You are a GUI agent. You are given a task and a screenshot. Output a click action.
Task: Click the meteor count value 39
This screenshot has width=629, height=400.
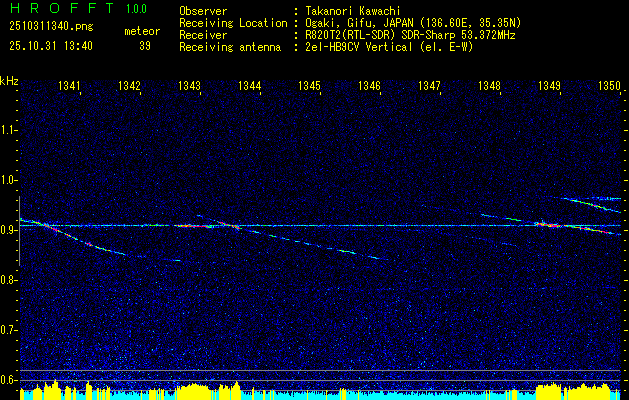143,45
